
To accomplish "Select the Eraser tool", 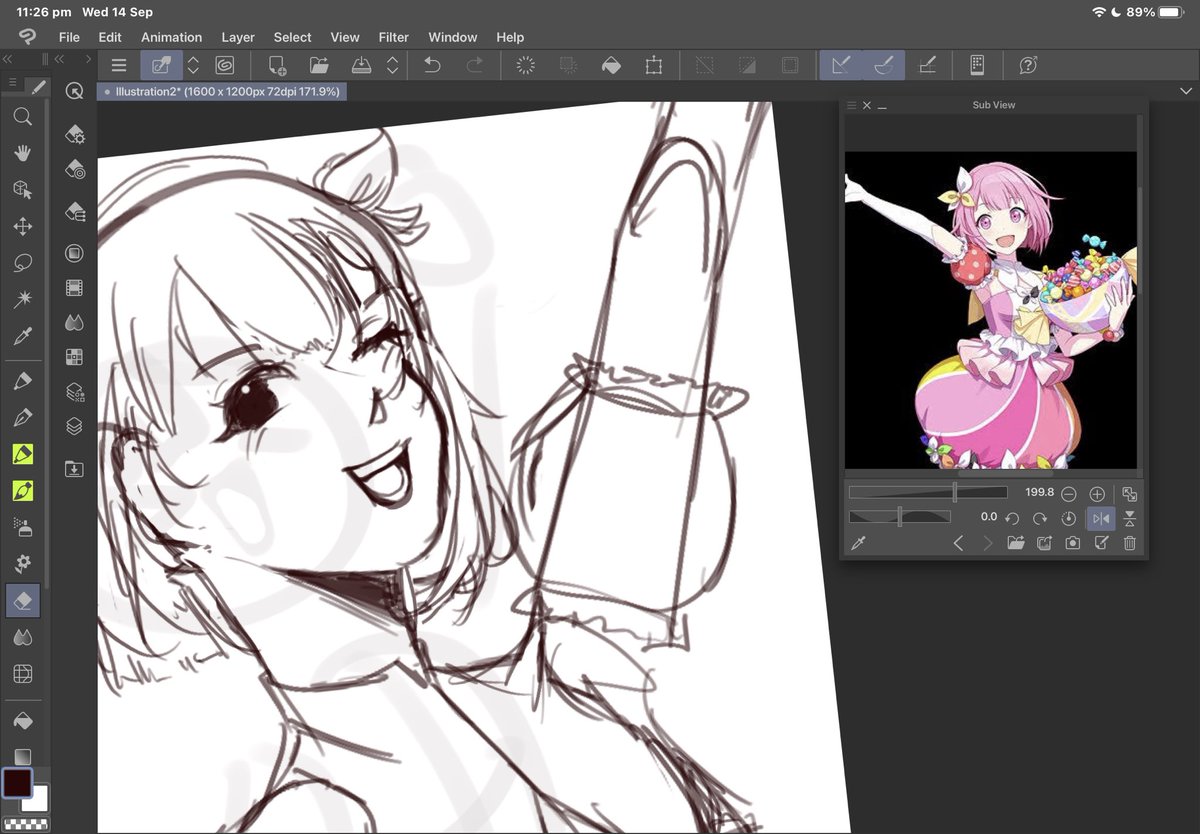I will 22,600.
